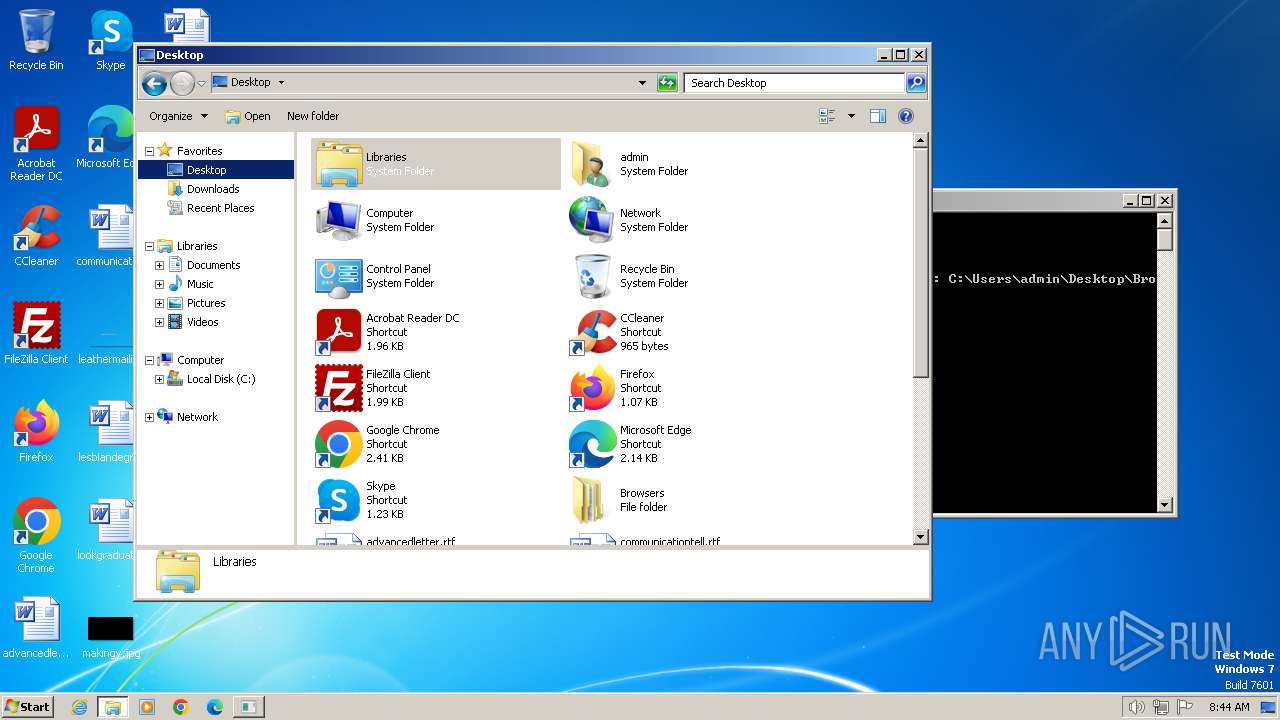Image resolution: width=1280 pixels, height=720 pixels.
Task: Click the Change your view icon
Action: (827, 116)
